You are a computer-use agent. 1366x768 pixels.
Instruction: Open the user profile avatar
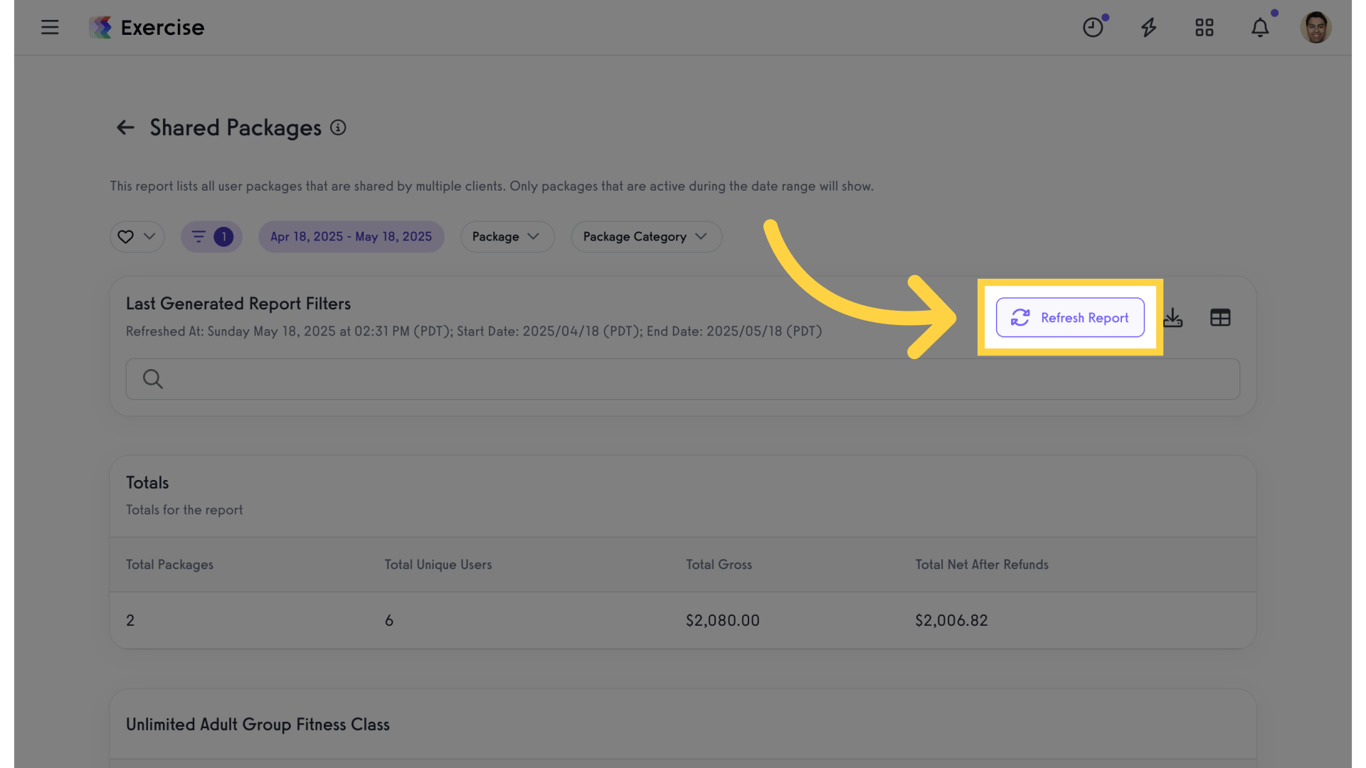(1315, 28)
